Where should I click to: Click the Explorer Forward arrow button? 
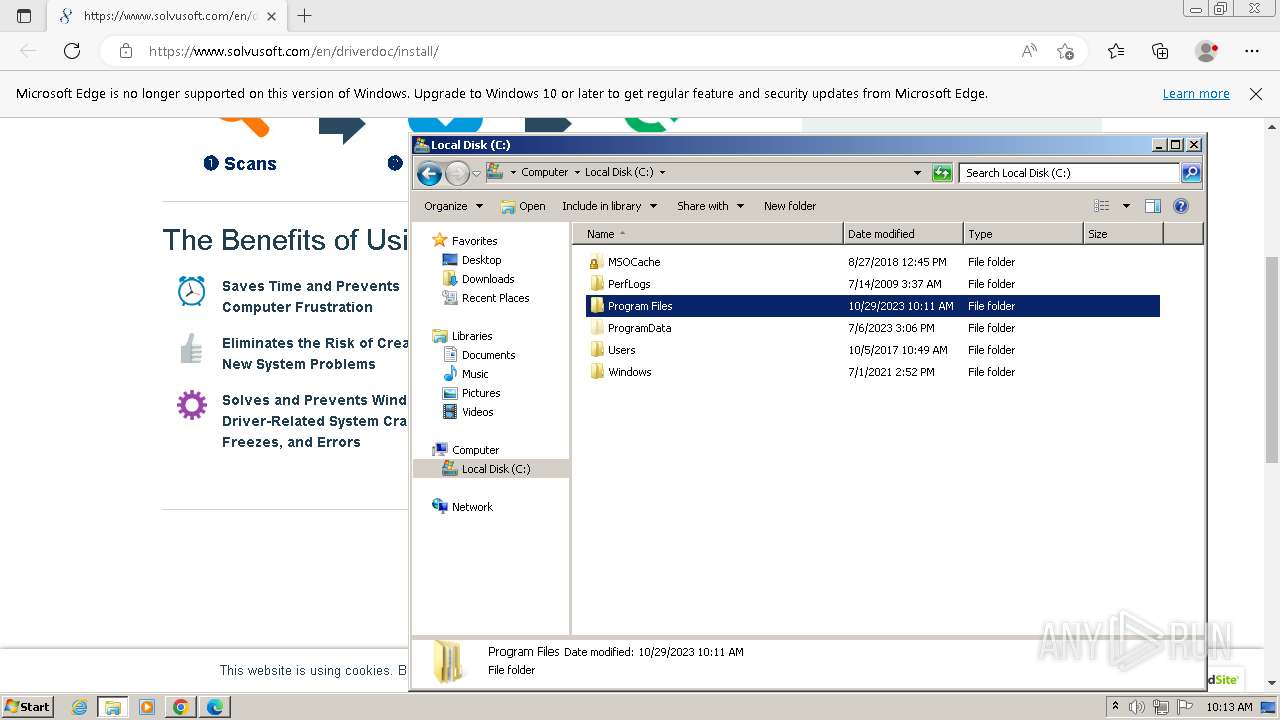[x=457, y=173]
